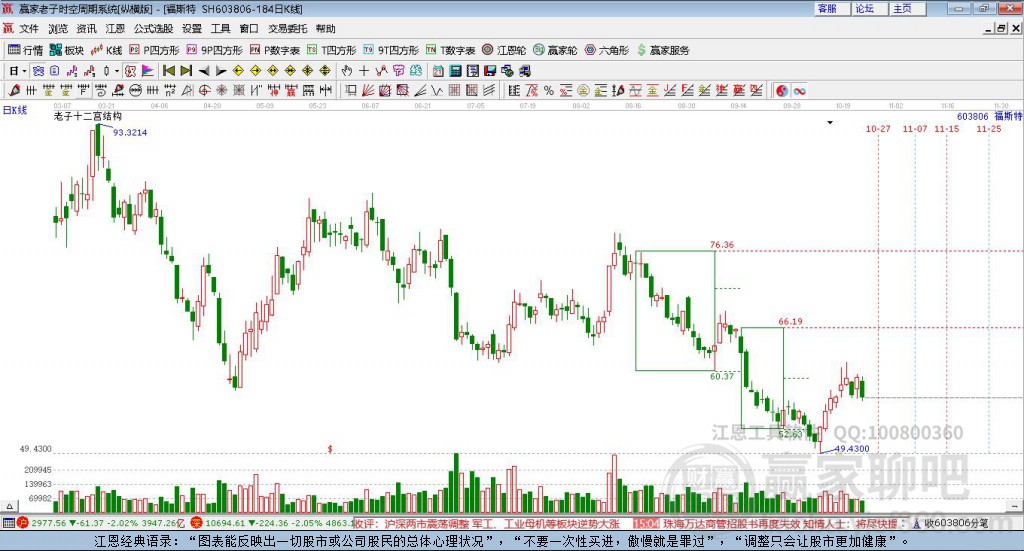Select the hand pan tool
The height and width of the screenshot is (551, 1024).
pyautogui.click(x=347, y=71)
